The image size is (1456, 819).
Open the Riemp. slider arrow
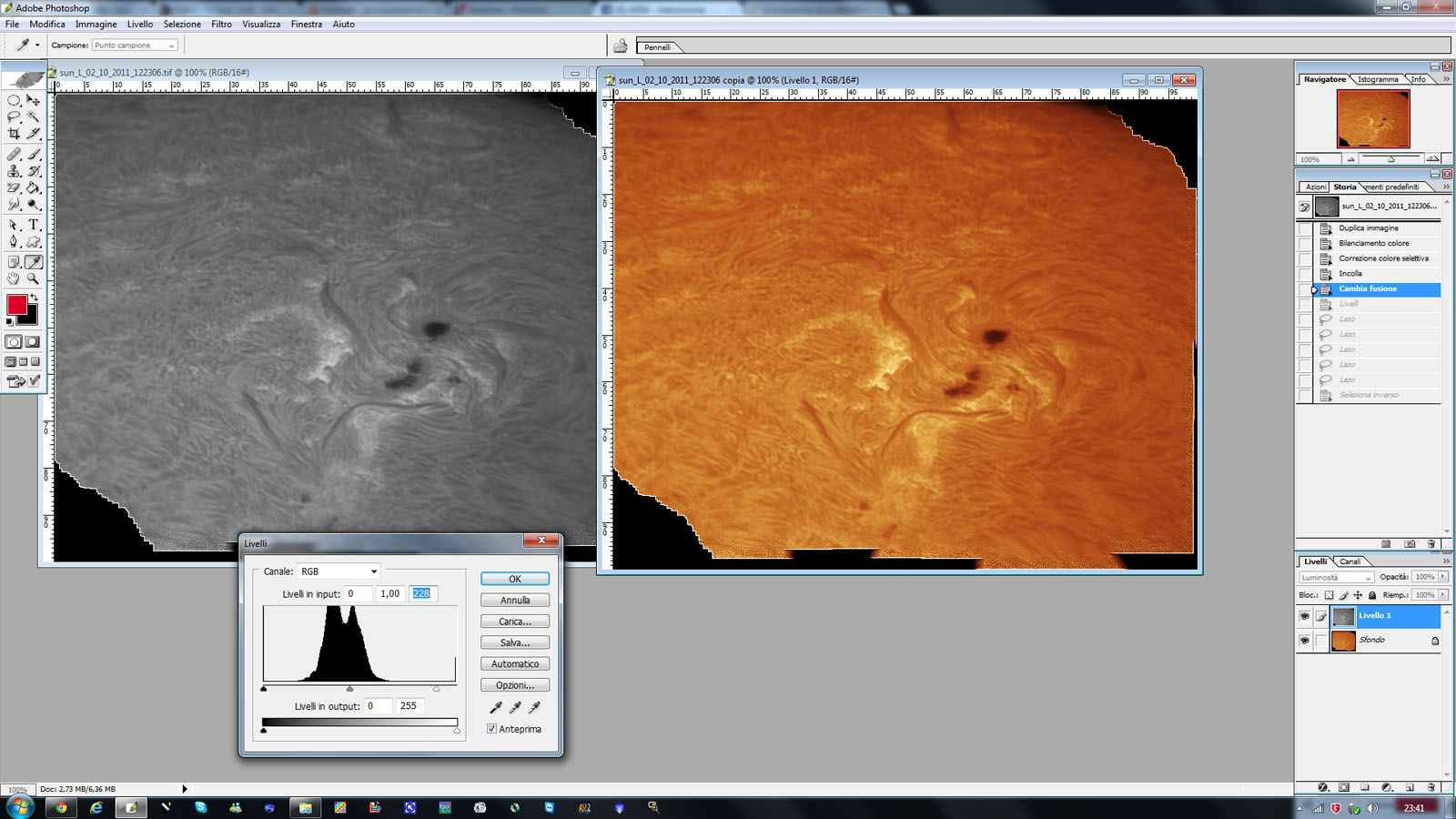[x=1443, y=595]
